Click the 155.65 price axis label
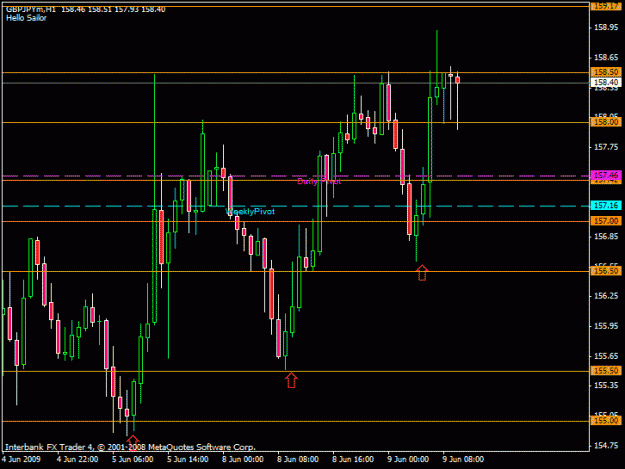 coord(606,356)
